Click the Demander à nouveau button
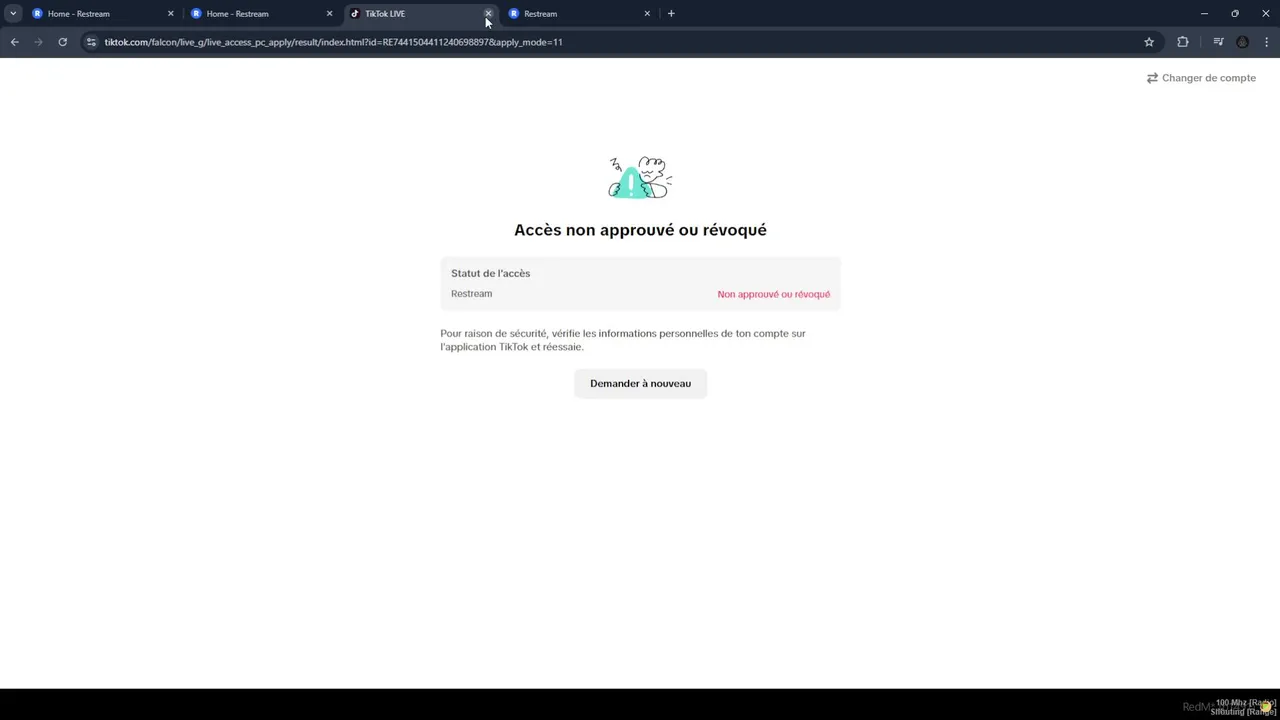 (640, 384)
